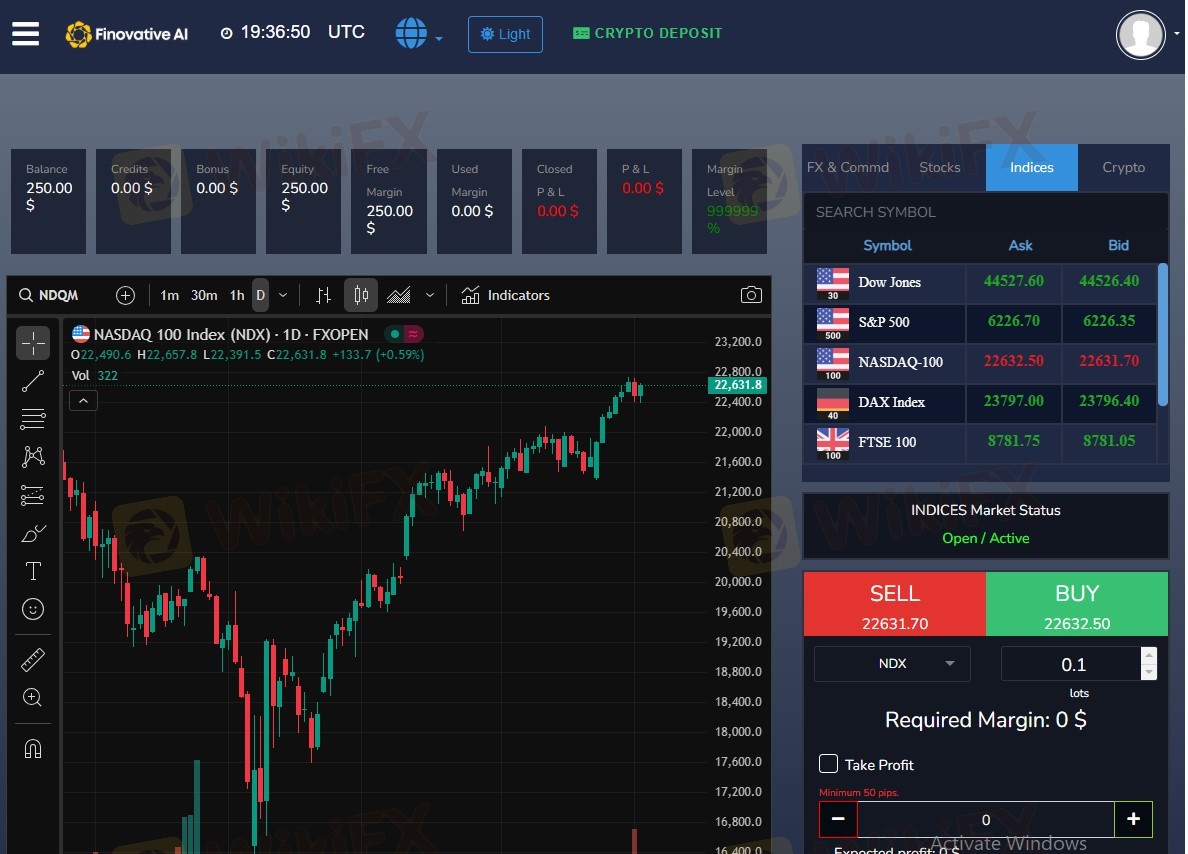
Task: Choose the text annotation tool
Action: [33, 571]
